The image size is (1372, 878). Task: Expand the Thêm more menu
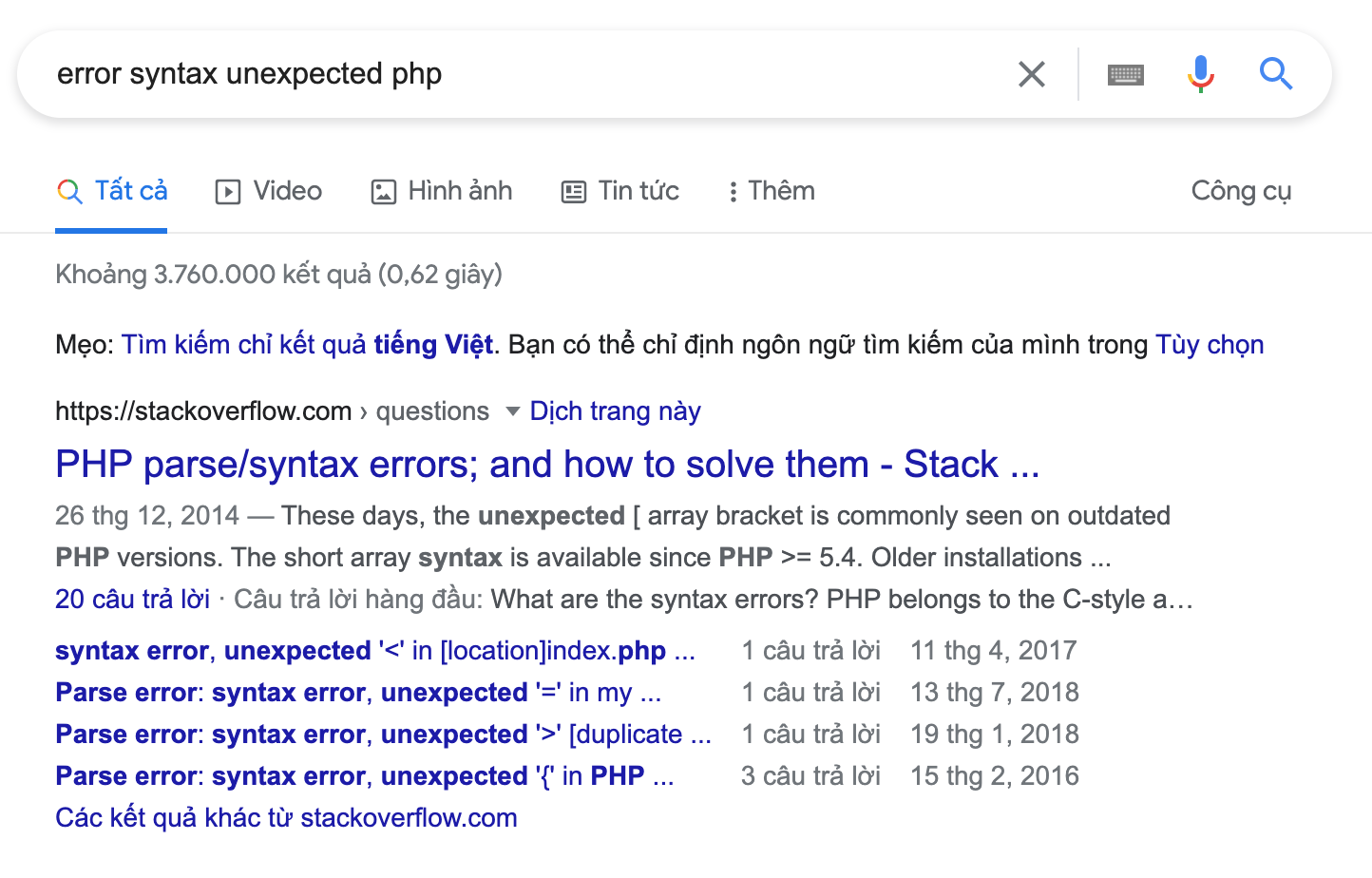click(772, 191)
